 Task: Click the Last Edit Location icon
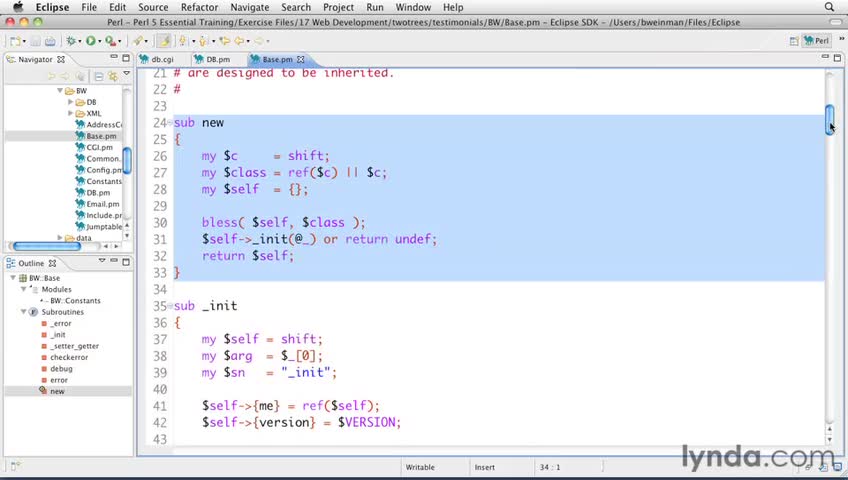[x=225, y=41]
